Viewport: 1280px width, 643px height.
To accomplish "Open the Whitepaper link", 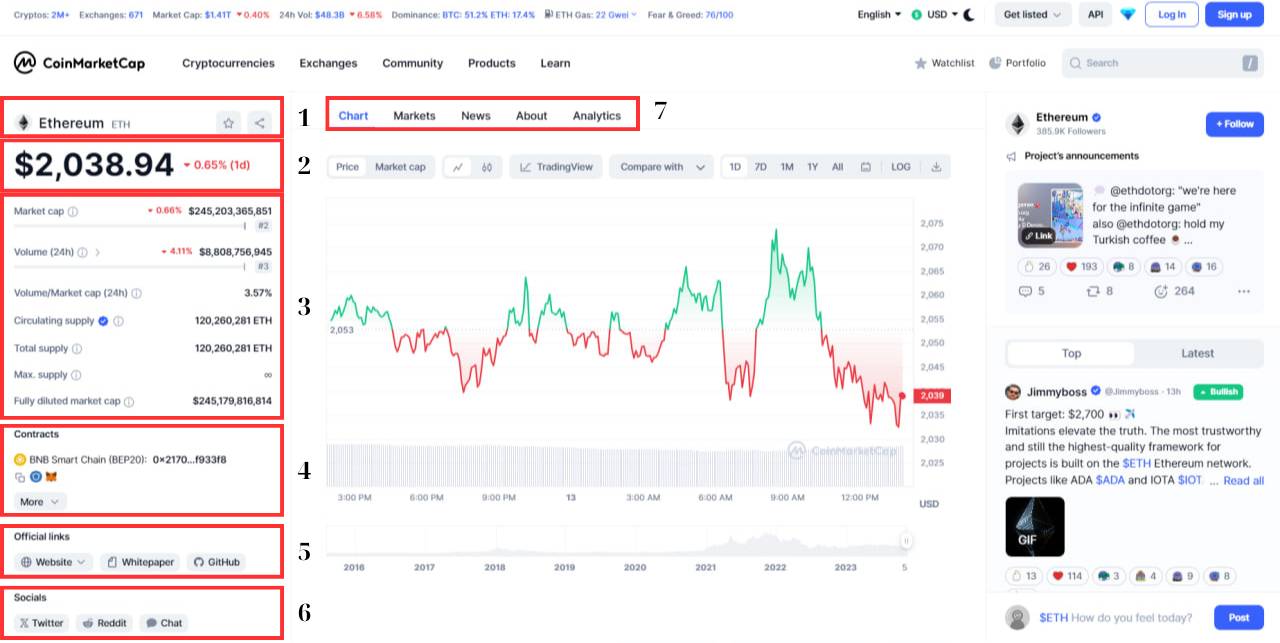I will point(141,562).
